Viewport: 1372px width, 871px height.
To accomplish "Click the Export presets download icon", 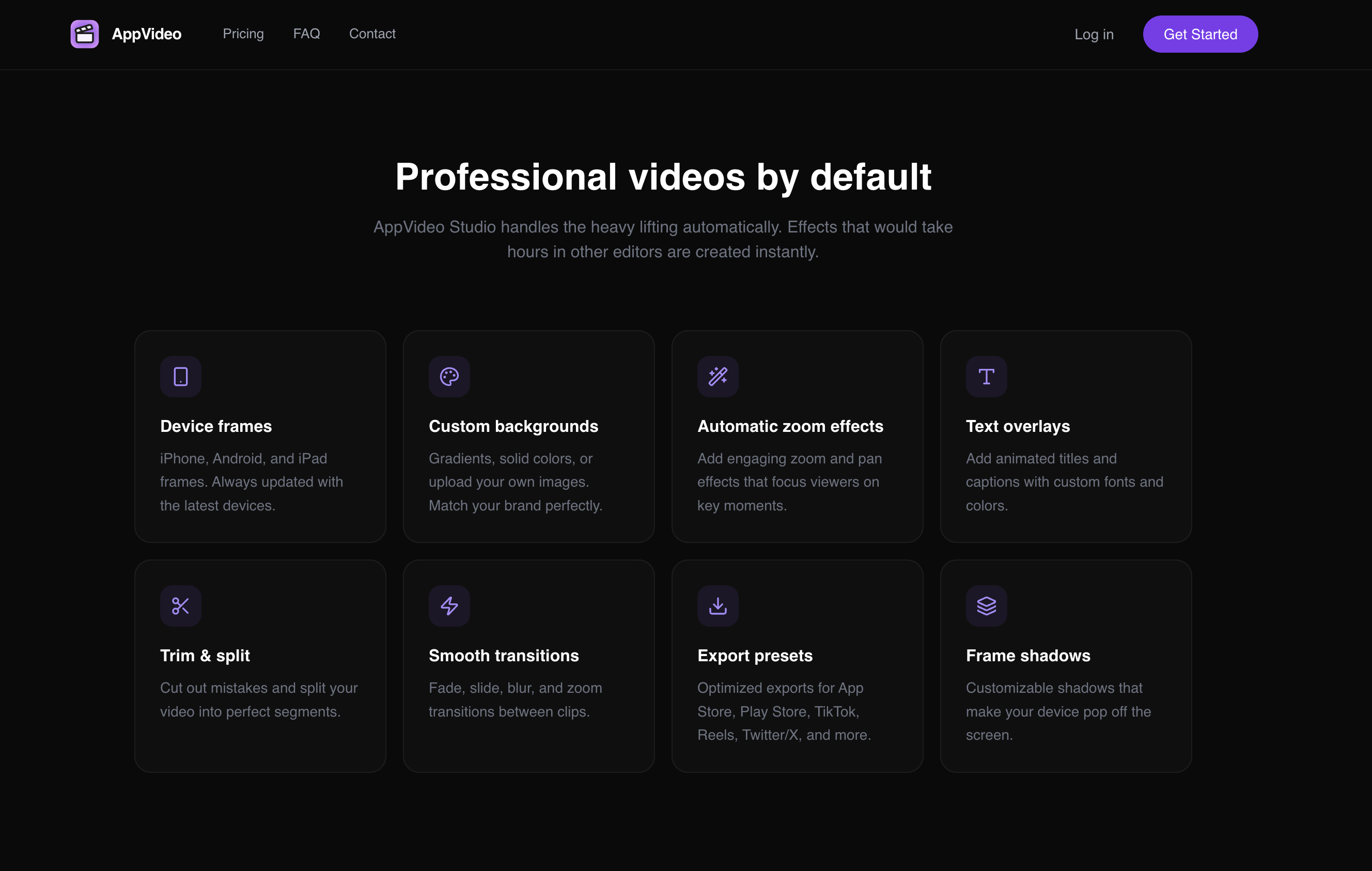I will [x=718, y=605].
